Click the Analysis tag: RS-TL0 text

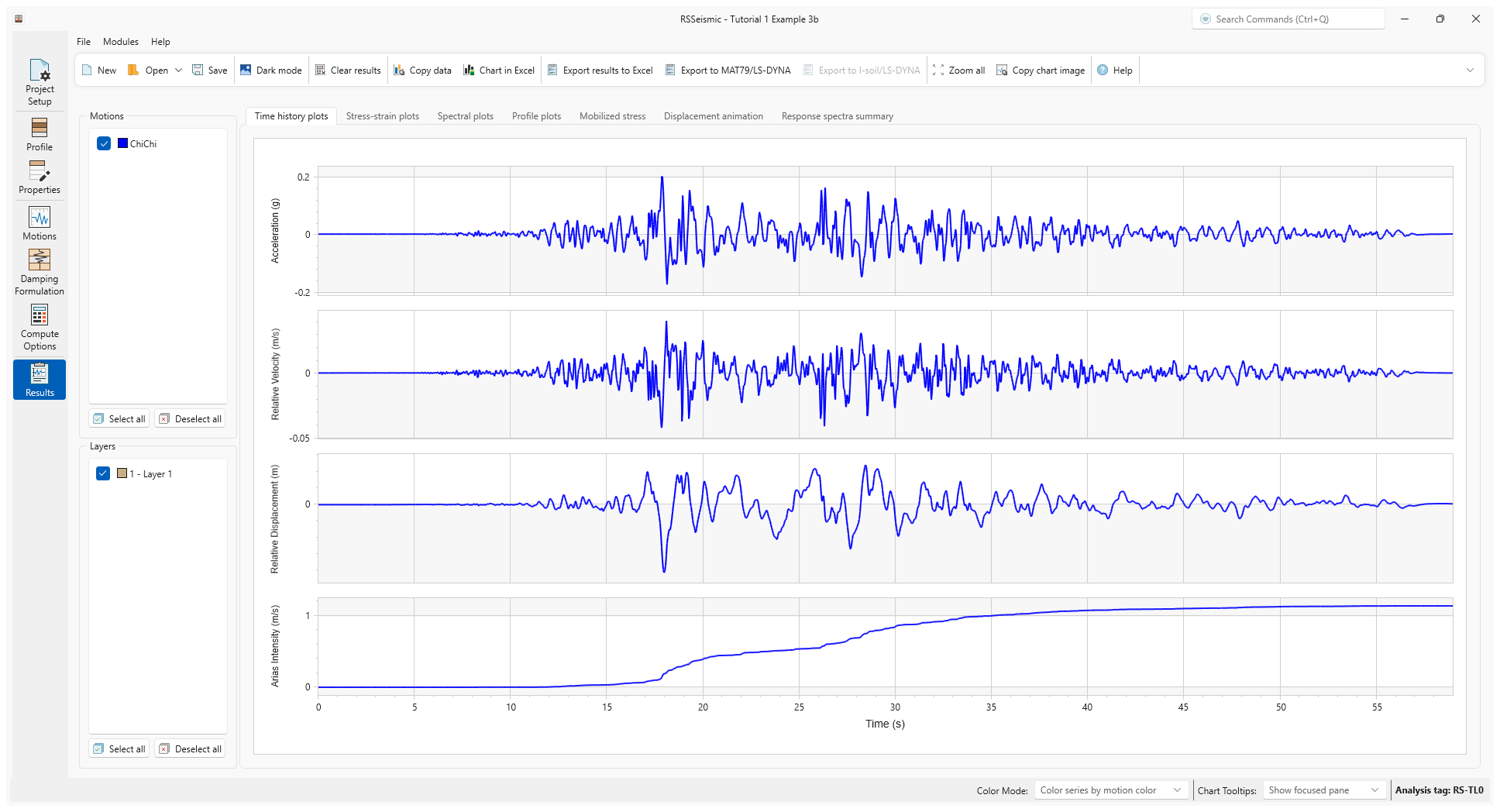pos(1439,790)
